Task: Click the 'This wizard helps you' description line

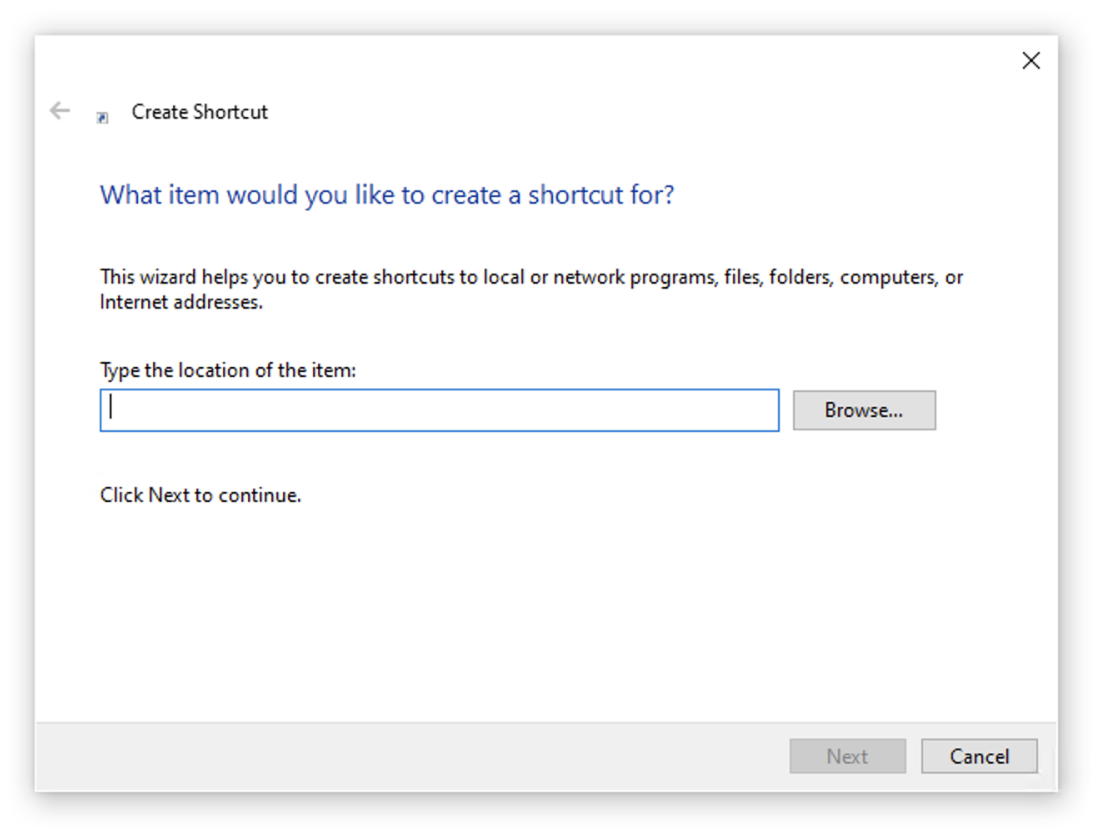Action: 531,277
